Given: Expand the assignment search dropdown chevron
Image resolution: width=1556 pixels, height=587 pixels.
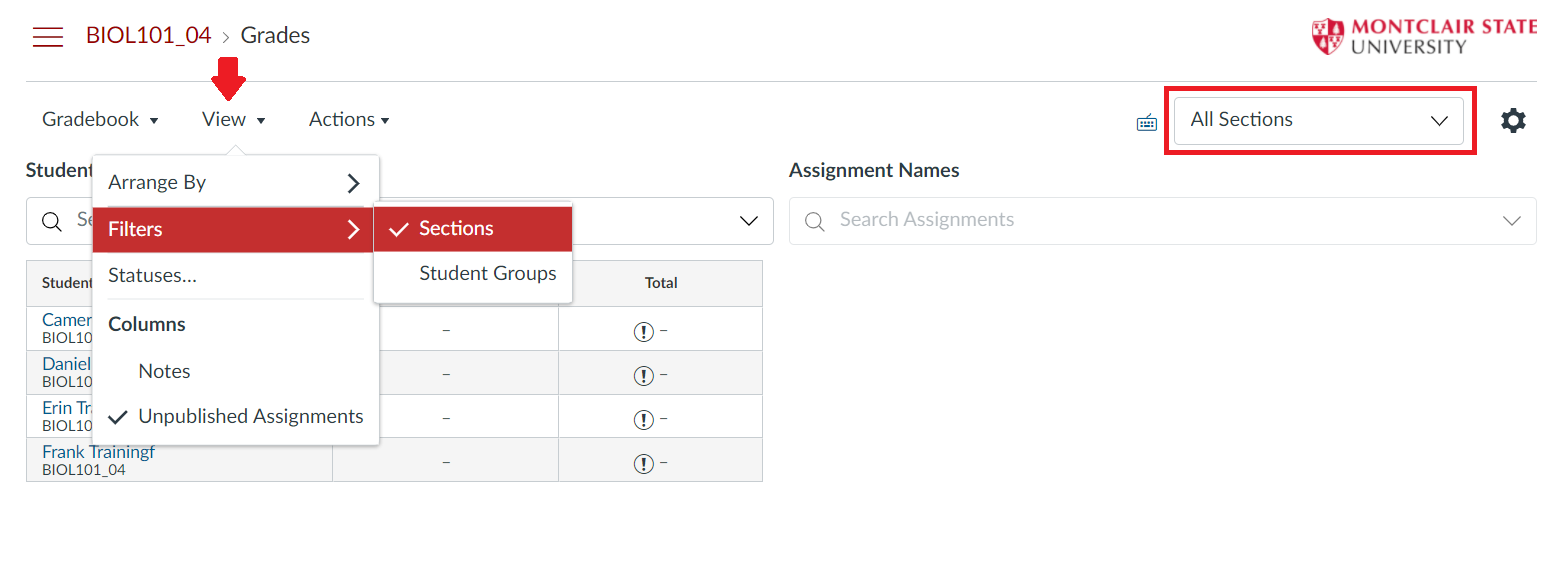Looking at the screenshot, I should click(1511, 219).
